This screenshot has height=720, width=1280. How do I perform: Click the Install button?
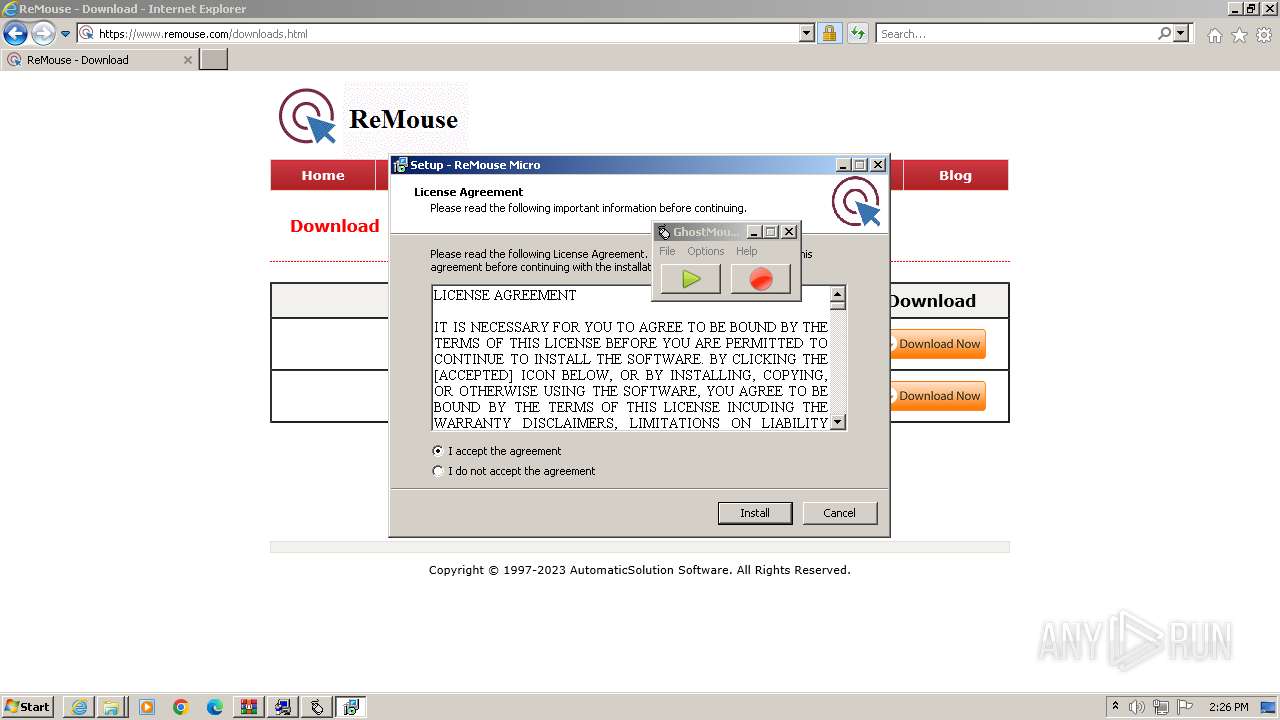pos(755,513)
